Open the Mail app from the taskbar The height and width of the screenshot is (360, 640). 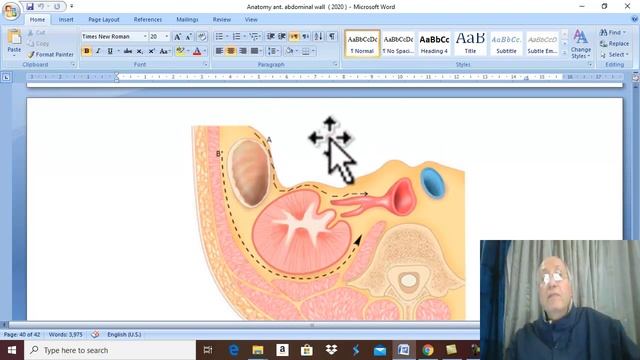[380, 350]
